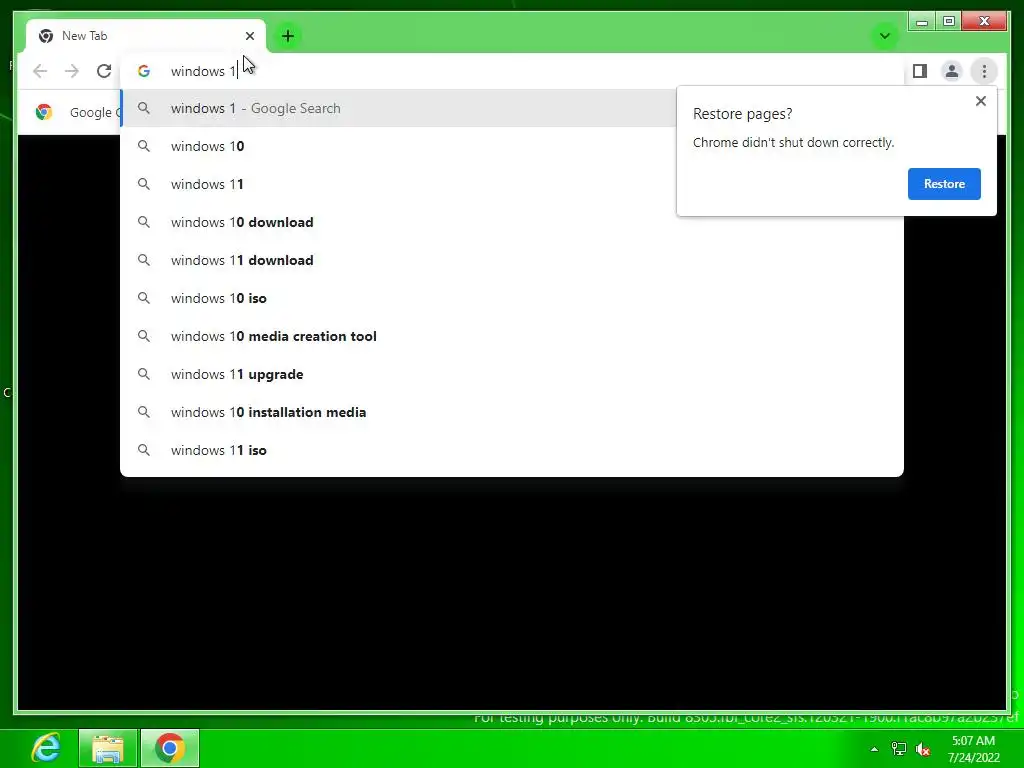The image size is (1024, 768).
Task: Click the address bar containing windows 1
Action: (x=511, y=71)
